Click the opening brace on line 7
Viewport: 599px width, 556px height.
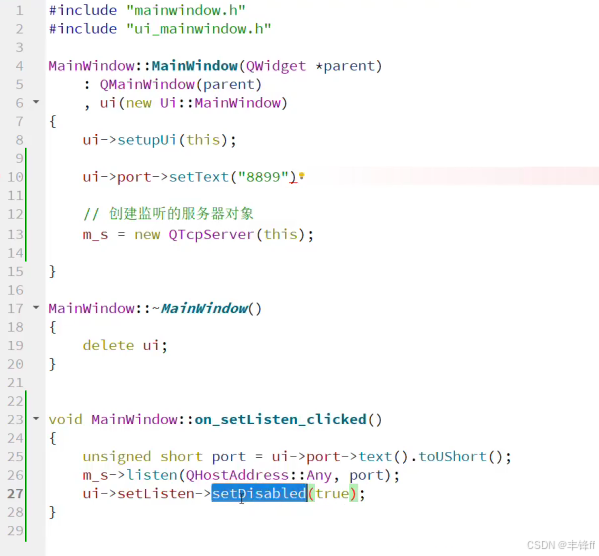(52, 122)
